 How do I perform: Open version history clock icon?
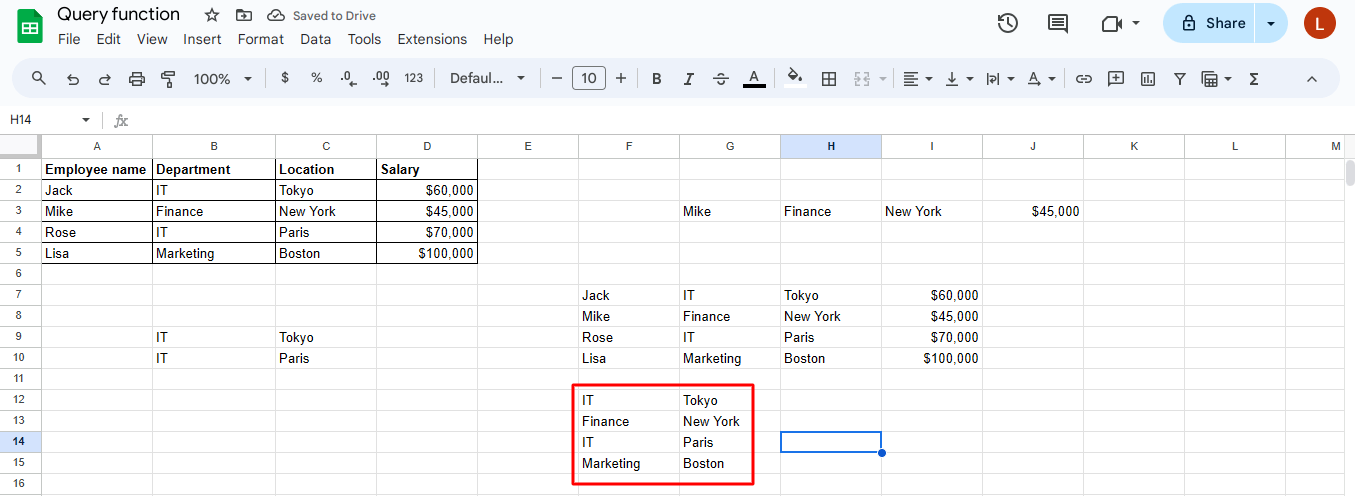click(1008, 23)
